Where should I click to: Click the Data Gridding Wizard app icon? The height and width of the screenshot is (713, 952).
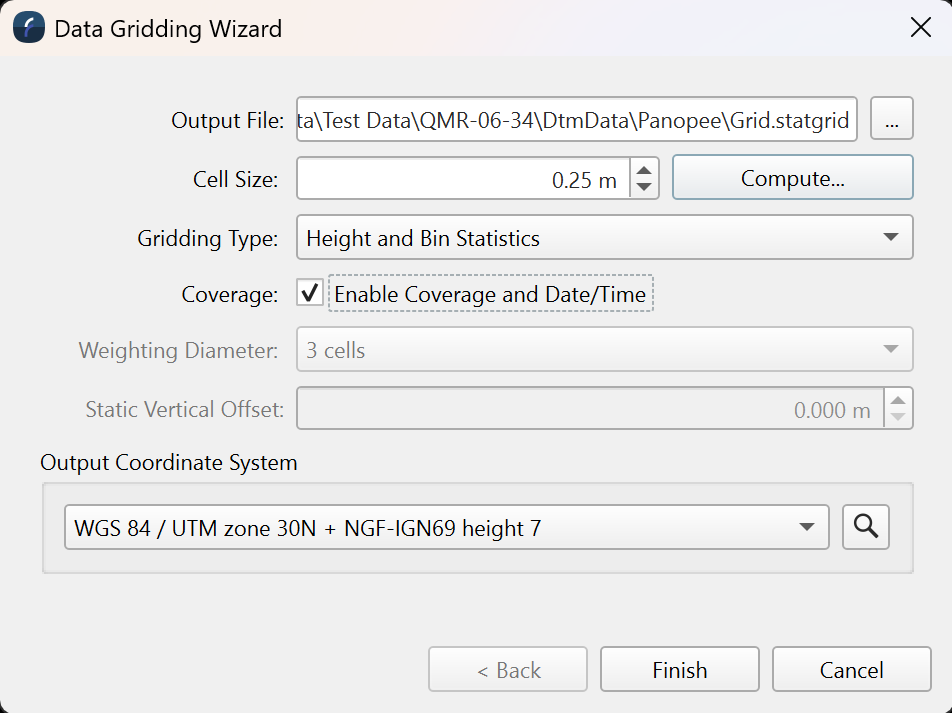[x=28, y=28]
